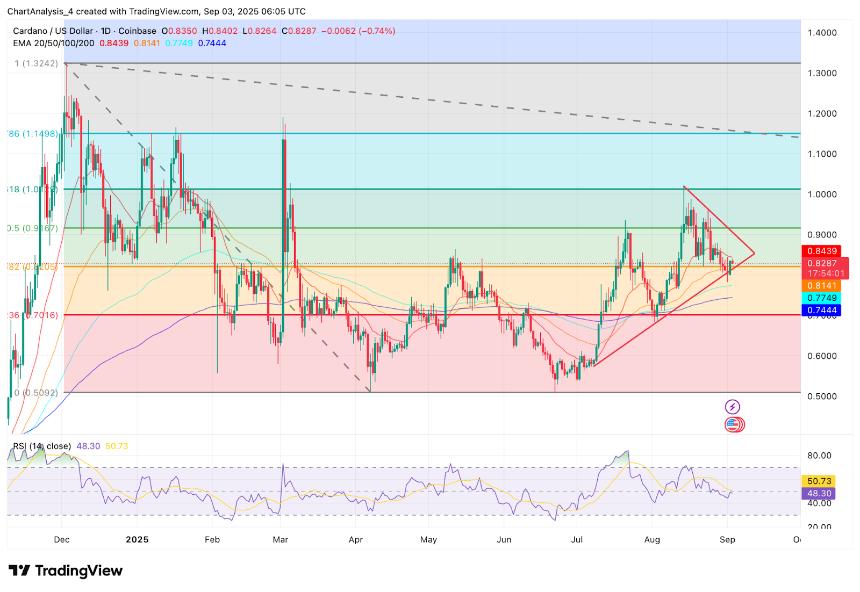Click the TradingView logo at bottom left
Screen dimensions: 860x592
[65, 570]
